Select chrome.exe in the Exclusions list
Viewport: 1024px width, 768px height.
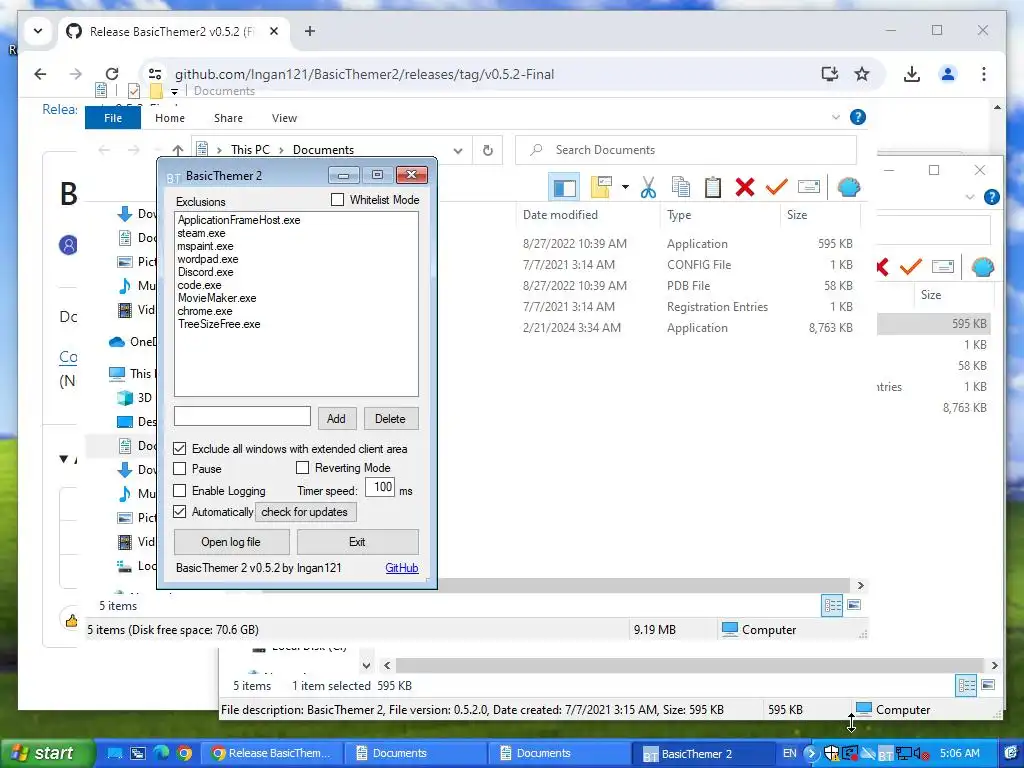point(205,311)
